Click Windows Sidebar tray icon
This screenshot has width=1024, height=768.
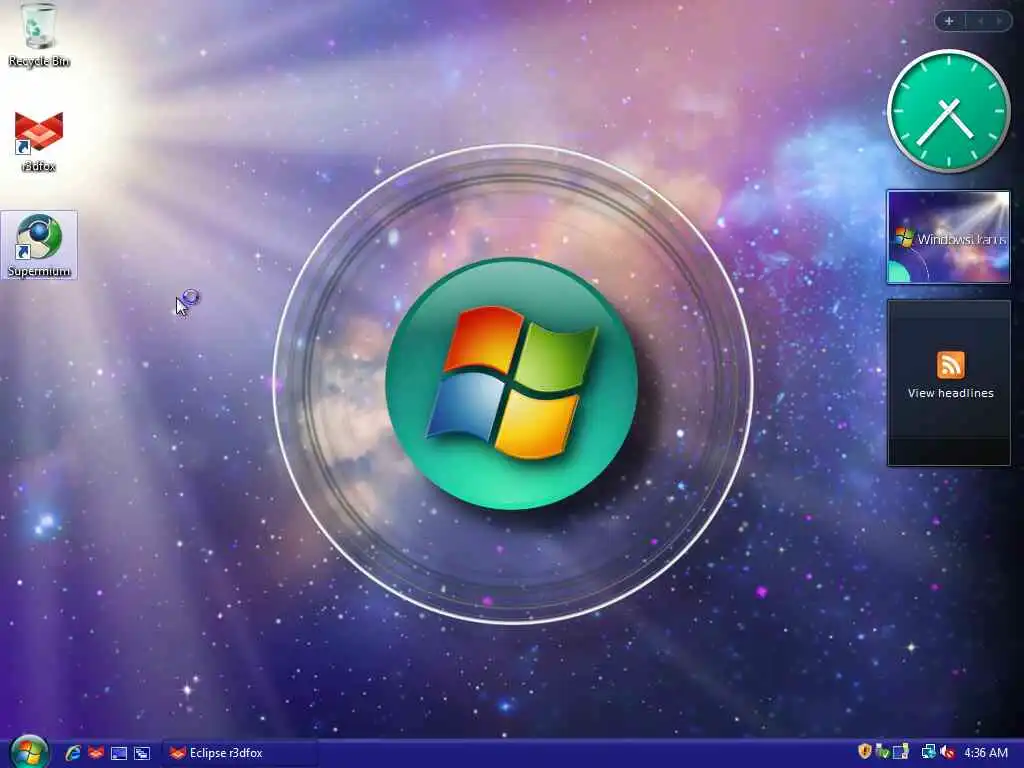901,752
